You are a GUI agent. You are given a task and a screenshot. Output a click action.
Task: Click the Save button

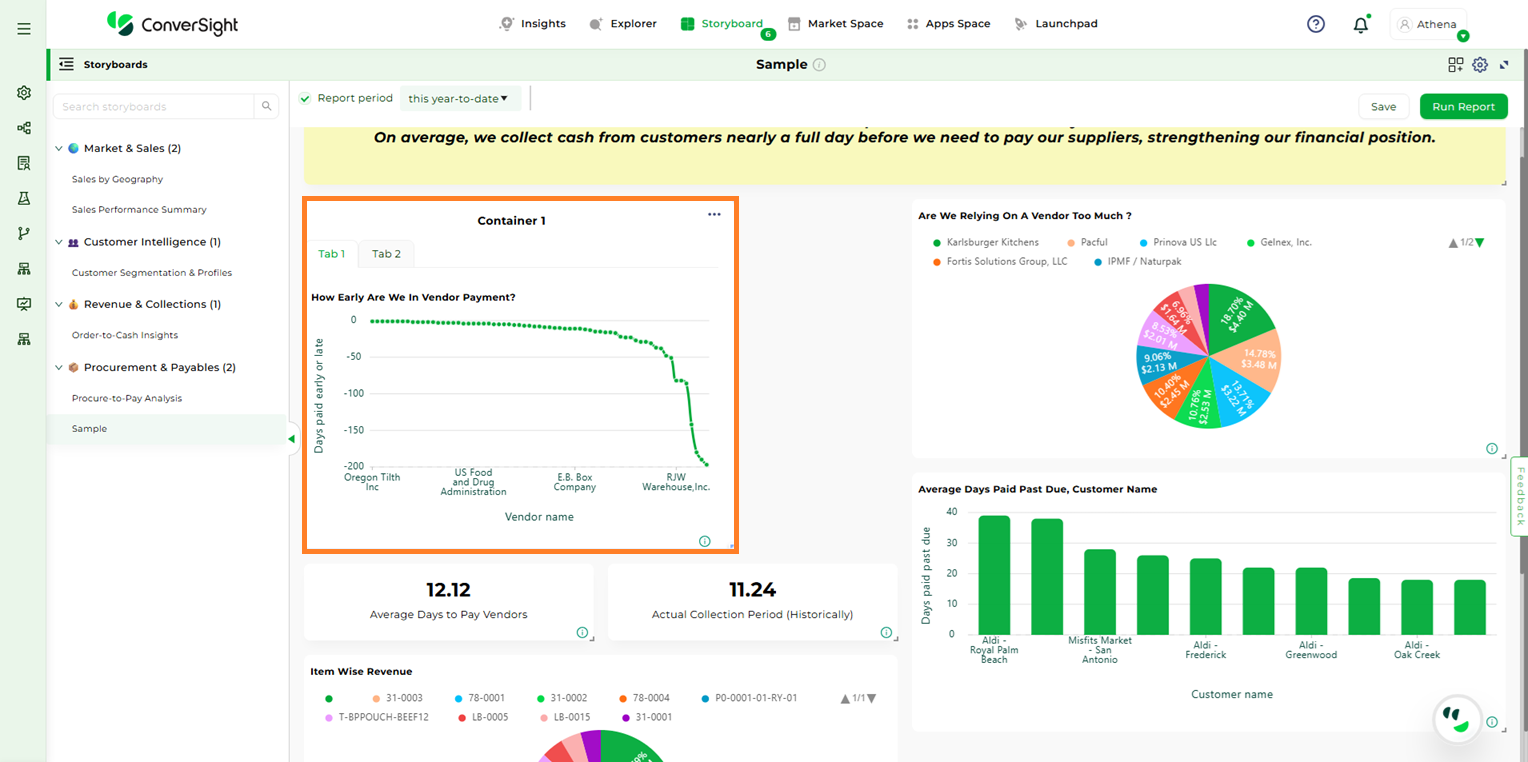coord(1383,107)
